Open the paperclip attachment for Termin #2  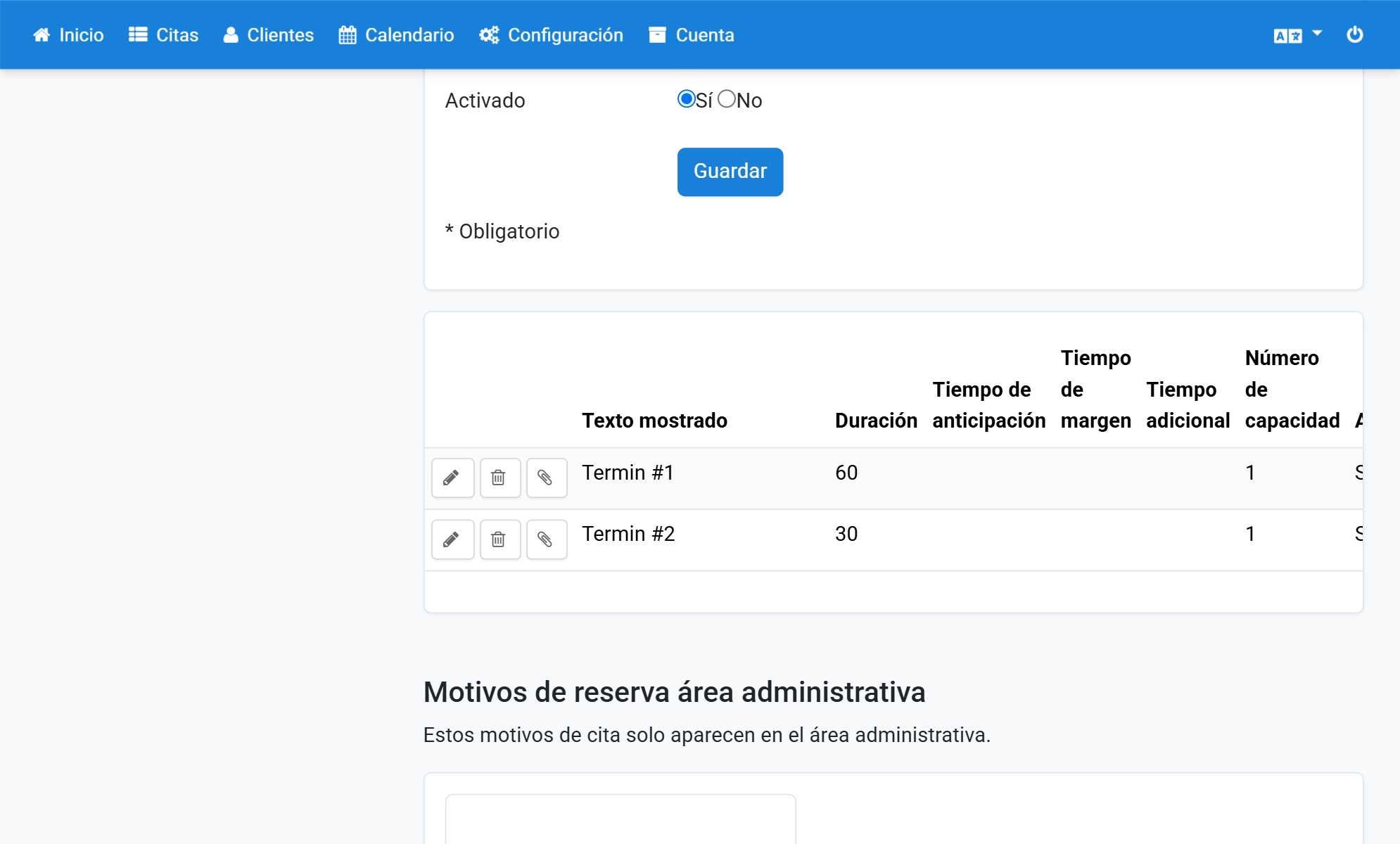click(547, 539)
